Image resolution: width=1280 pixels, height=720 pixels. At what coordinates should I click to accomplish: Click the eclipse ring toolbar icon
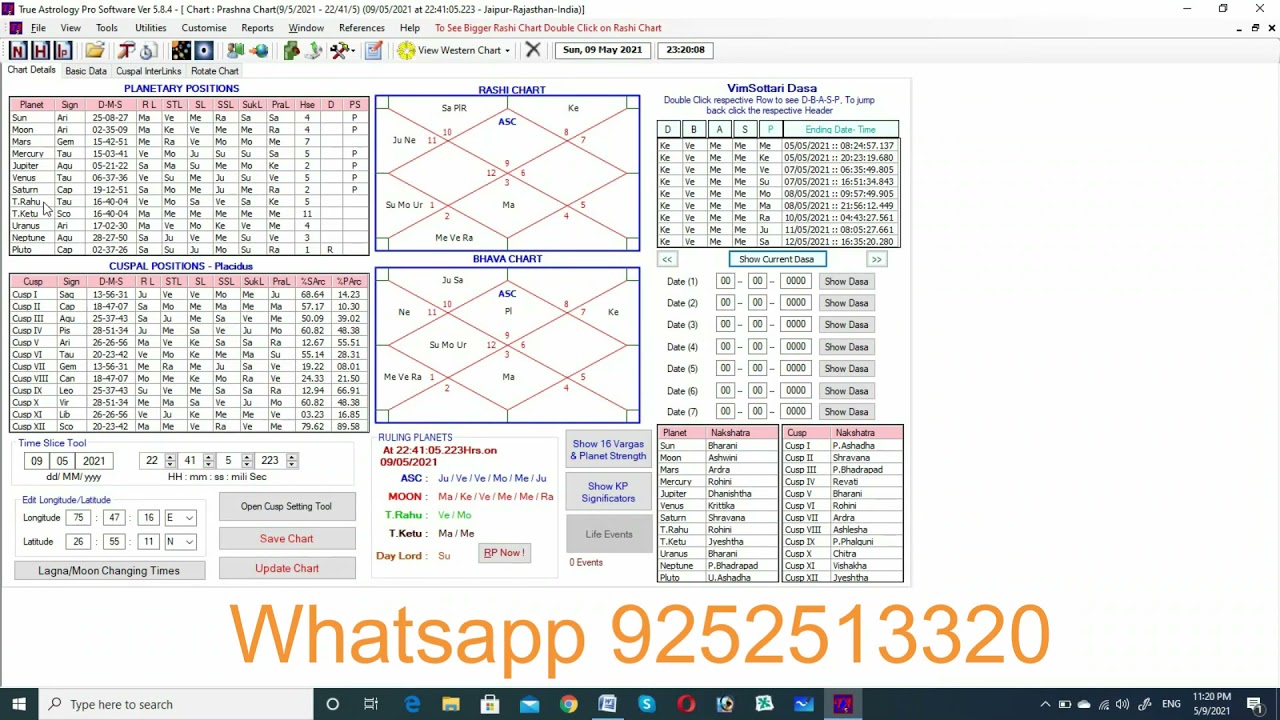(203, 50)
